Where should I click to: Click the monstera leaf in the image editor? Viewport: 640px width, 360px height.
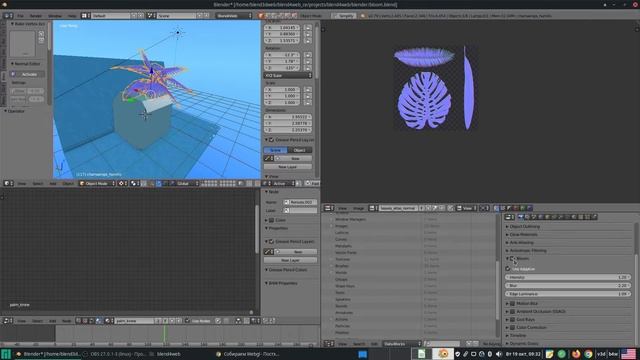click(424, 100)
